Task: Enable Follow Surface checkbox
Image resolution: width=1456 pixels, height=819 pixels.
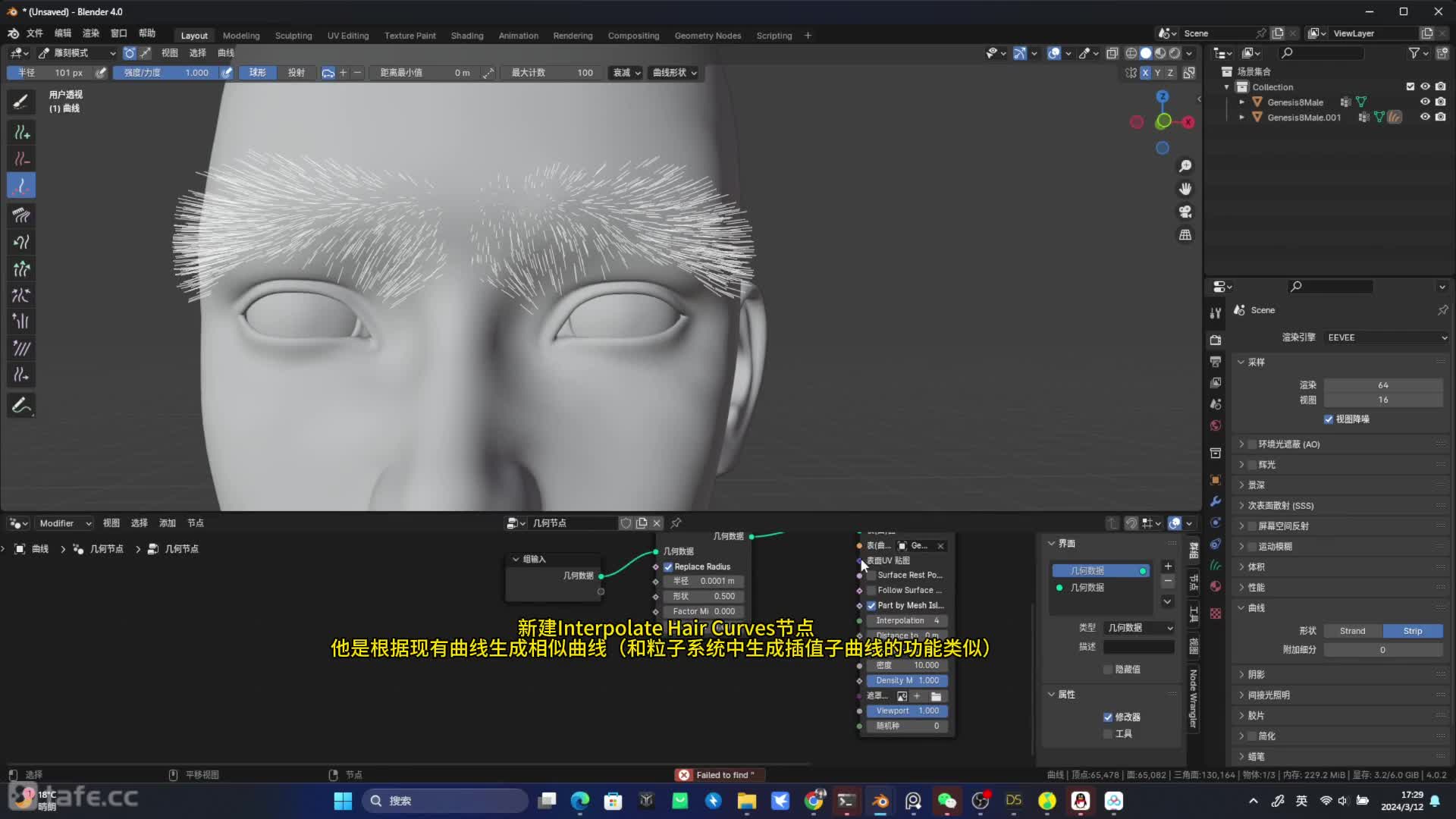Action: coord(871,591)
